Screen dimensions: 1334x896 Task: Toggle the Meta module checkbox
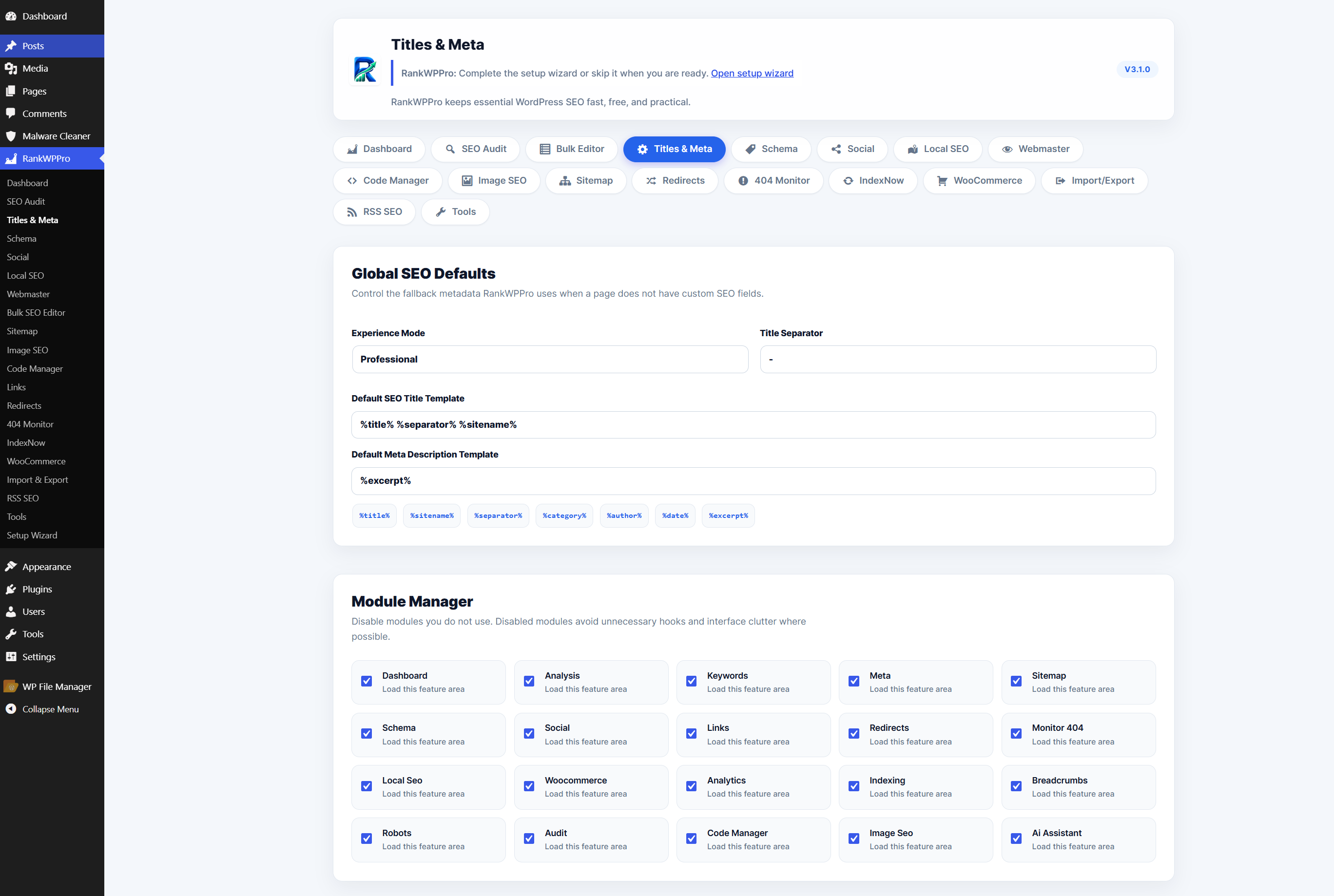click(854, 681)
